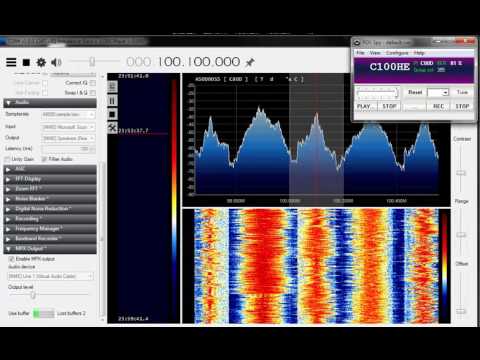Collapse the MPX Output panel
The height and width of the screenshot is (360, 480).
(50, 249)
